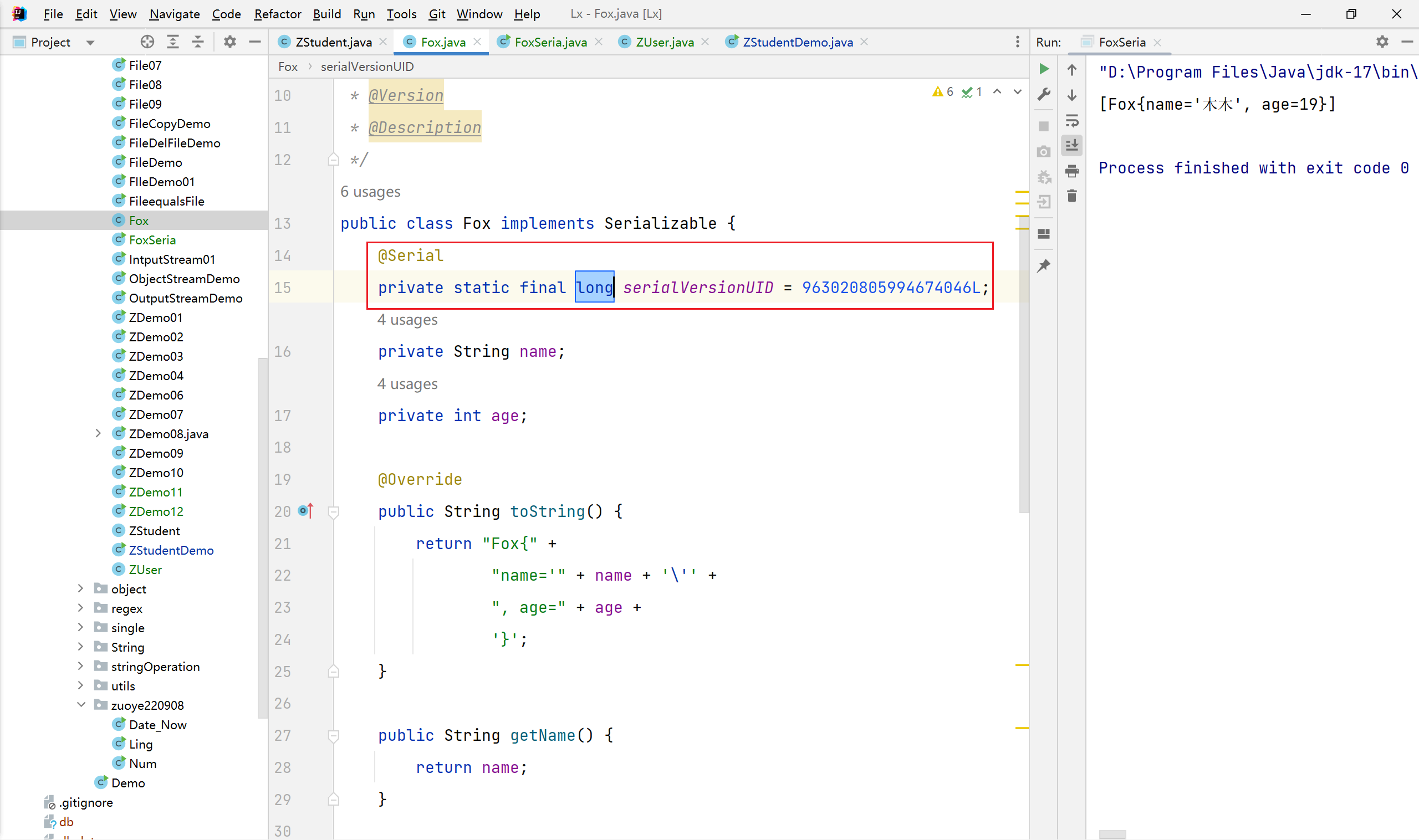Open the Refactor menu

pos(277,14)
